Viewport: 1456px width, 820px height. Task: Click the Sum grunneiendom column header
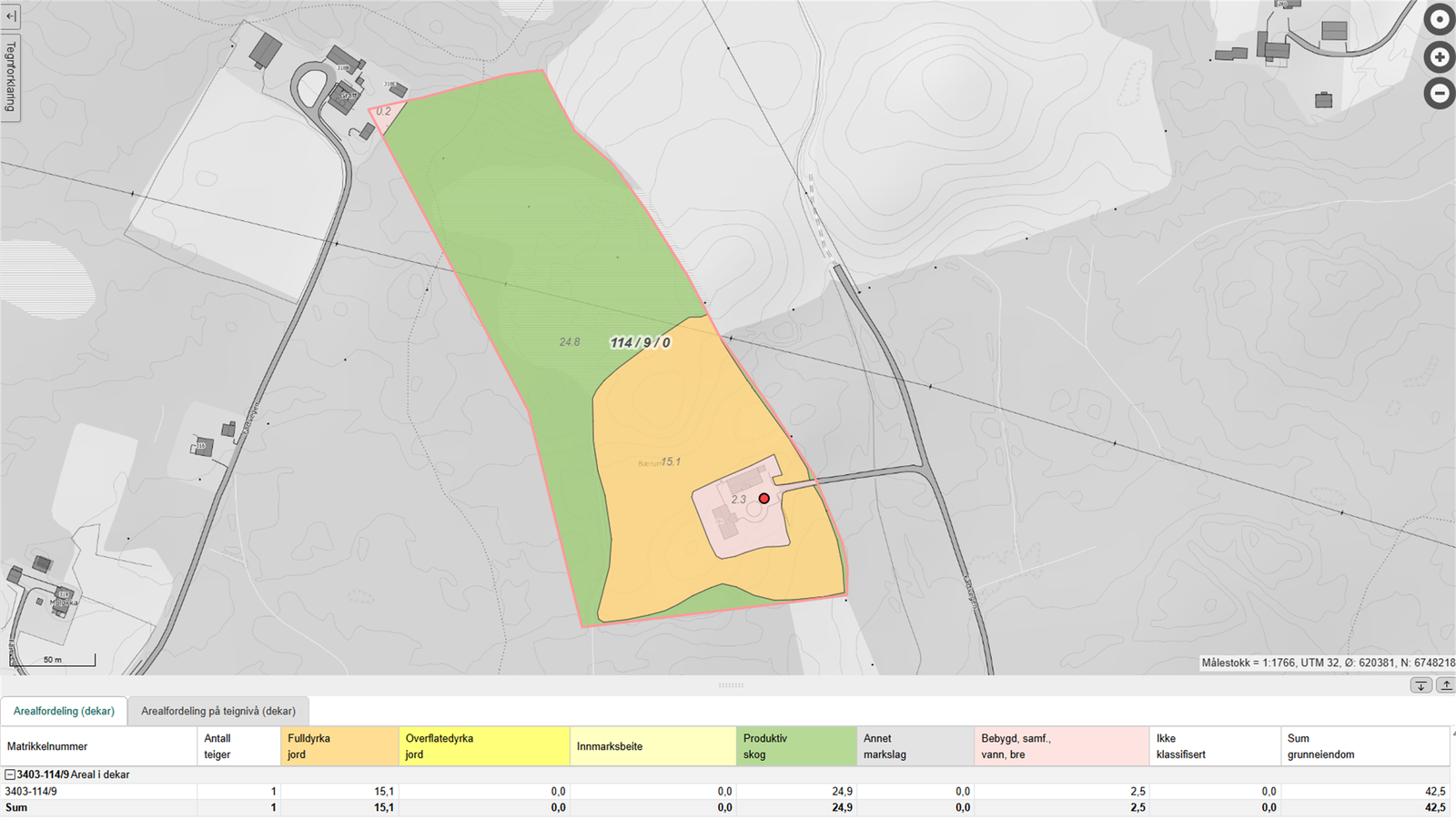[x=1365, y=746]
